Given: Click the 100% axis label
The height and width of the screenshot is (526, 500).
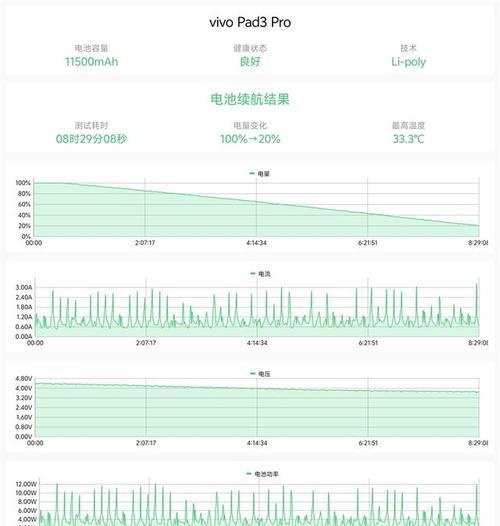Looking at the screenshot, I should [23, 183].
